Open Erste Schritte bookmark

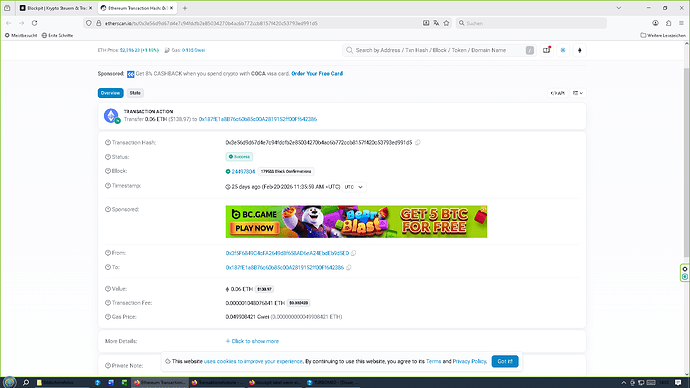[x=57, y=35]
